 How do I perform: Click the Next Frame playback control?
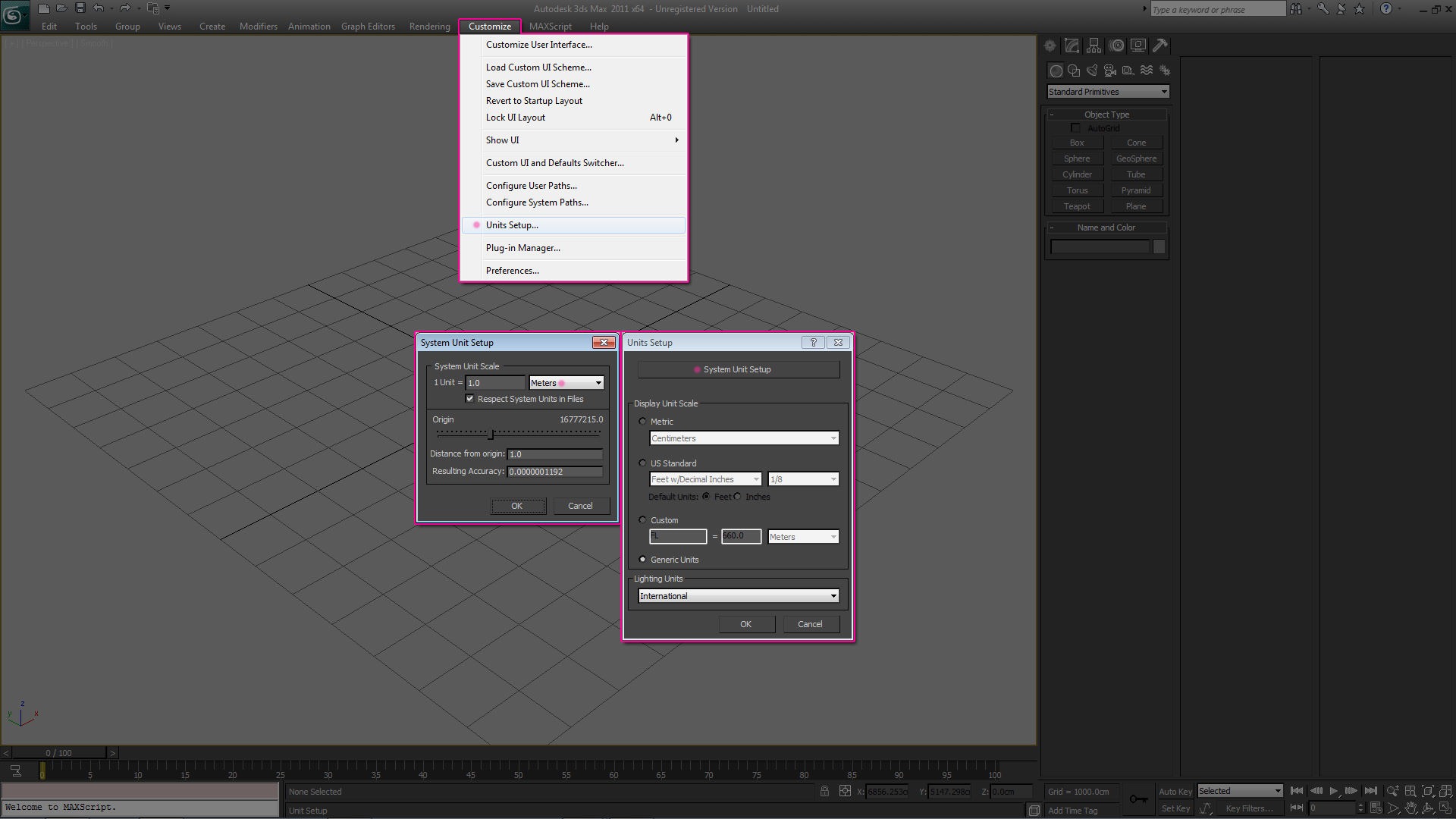(x=1351, y=791)
